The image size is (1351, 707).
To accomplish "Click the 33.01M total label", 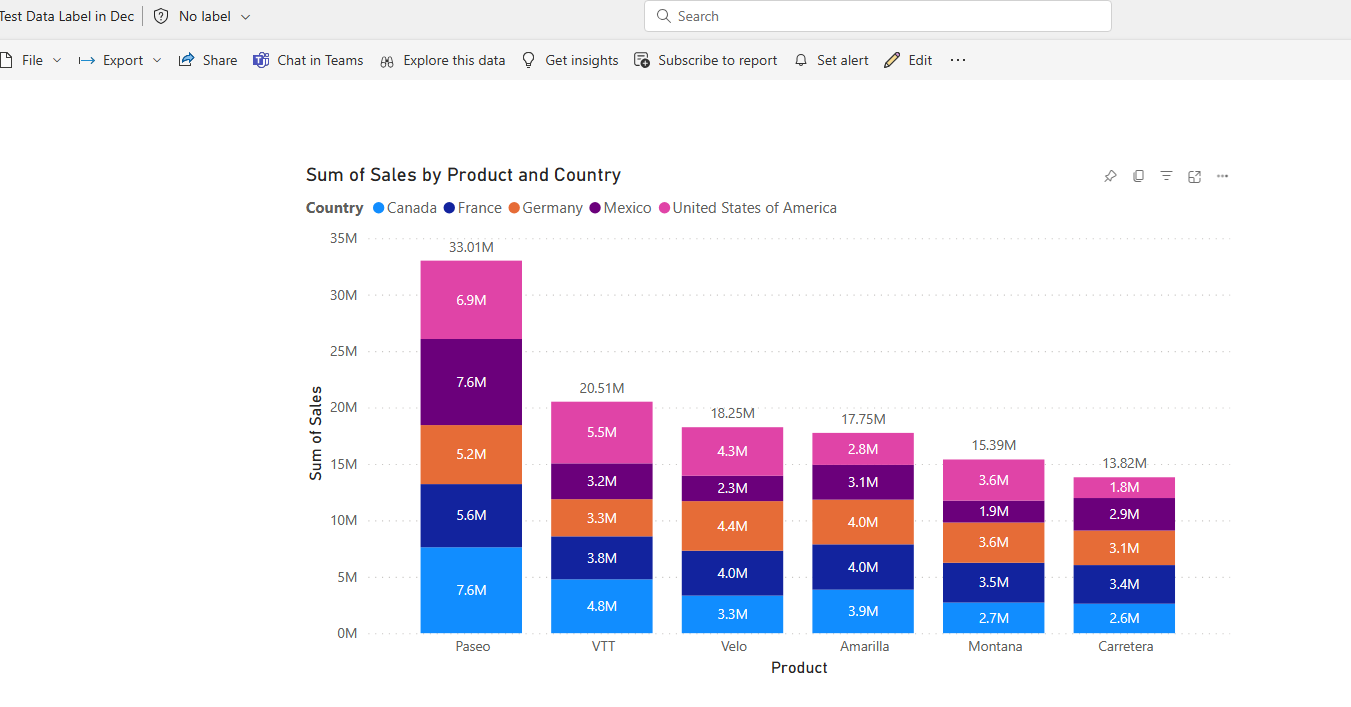I will click(x=471, y=247).
